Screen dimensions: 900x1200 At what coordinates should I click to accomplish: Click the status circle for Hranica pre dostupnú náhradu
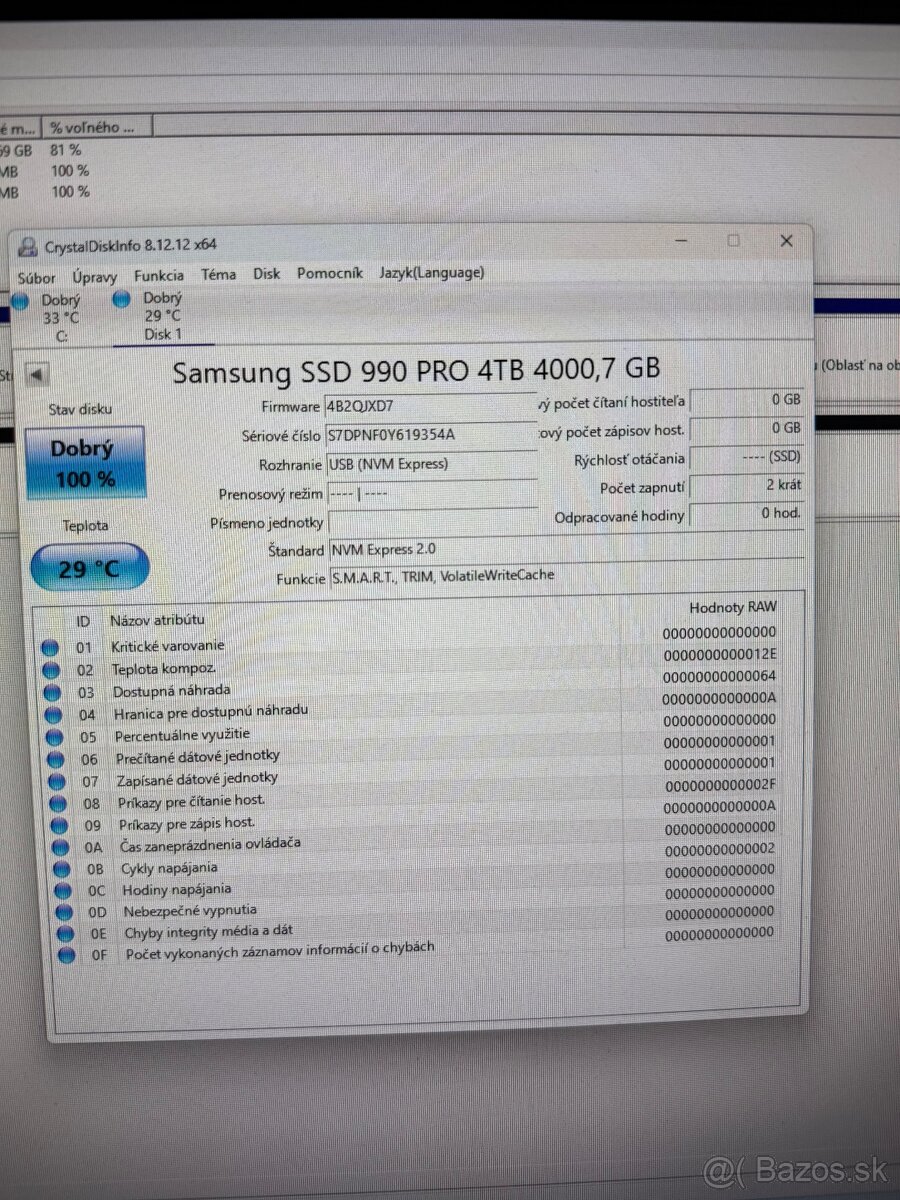pyautogui.click(x=54, y=715)
